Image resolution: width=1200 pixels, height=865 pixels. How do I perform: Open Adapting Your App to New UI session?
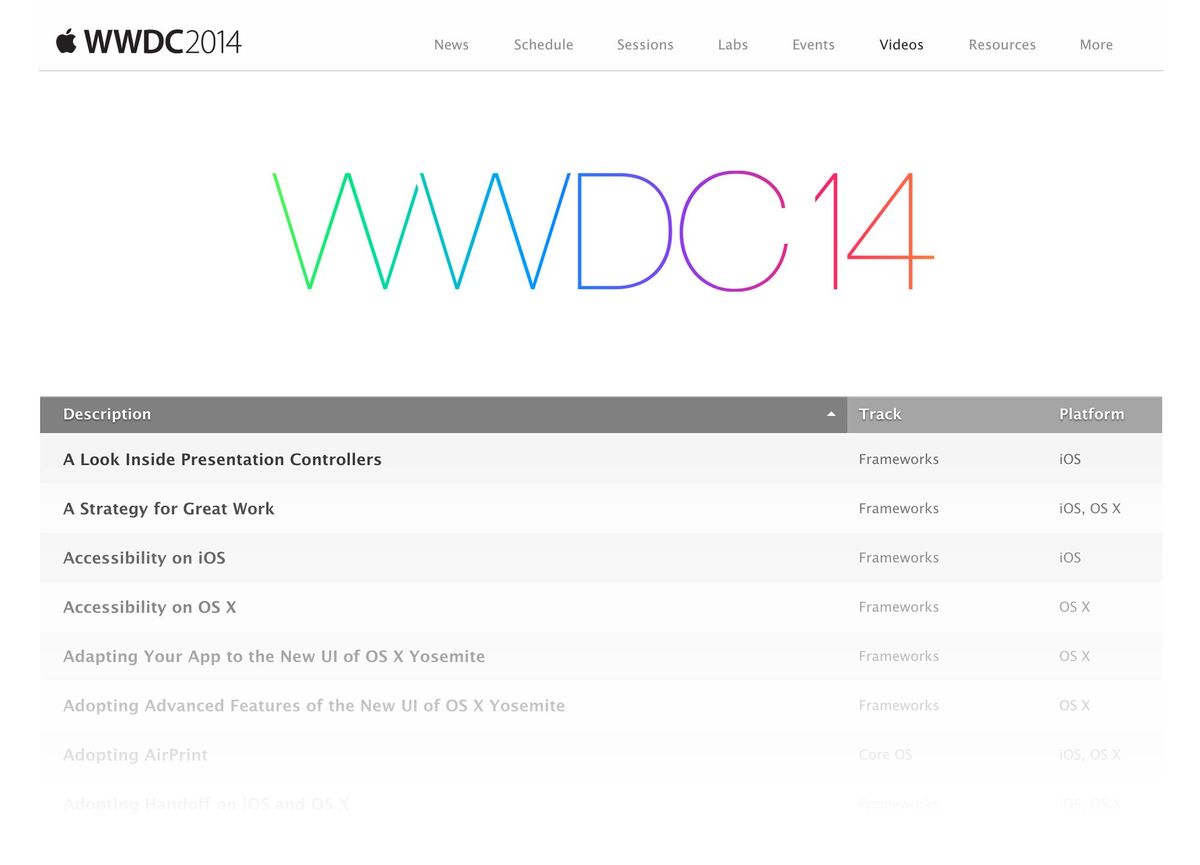(274, 656)
